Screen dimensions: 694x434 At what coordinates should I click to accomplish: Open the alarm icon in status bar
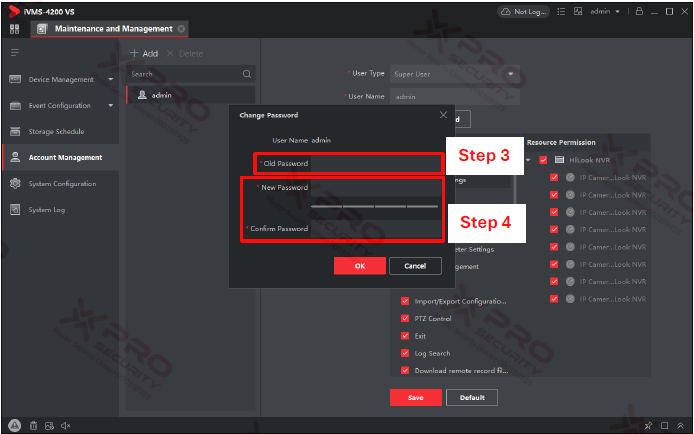(x=15, y=426)
